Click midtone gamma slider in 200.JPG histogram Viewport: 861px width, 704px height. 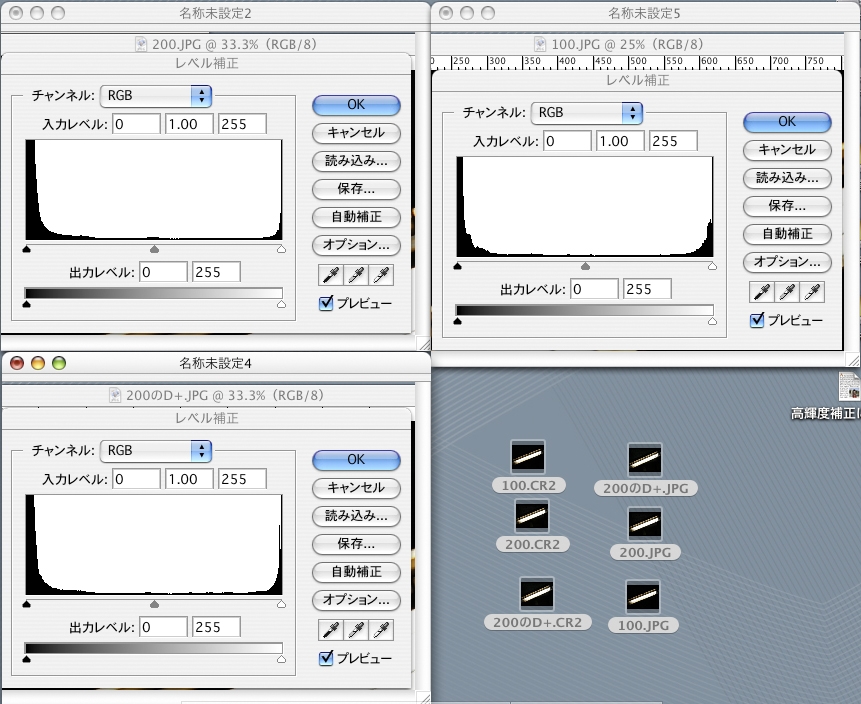click(154, 249)
